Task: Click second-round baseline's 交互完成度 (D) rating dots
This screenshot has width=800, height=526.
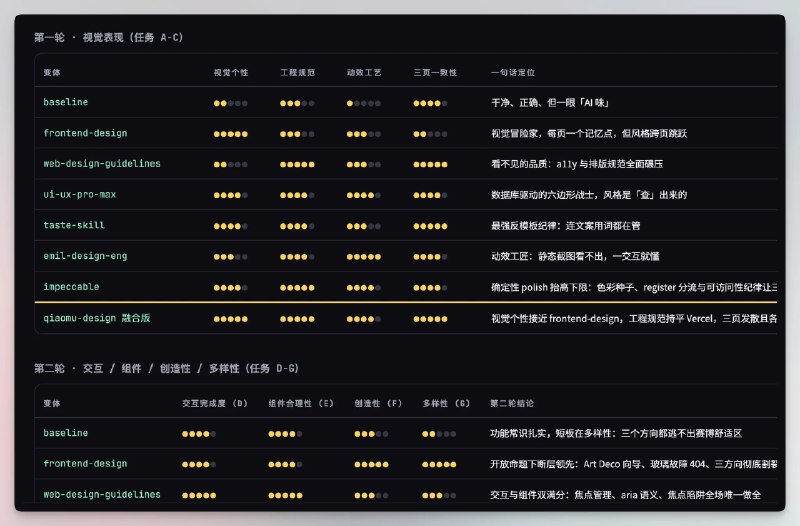Action: 199,434
